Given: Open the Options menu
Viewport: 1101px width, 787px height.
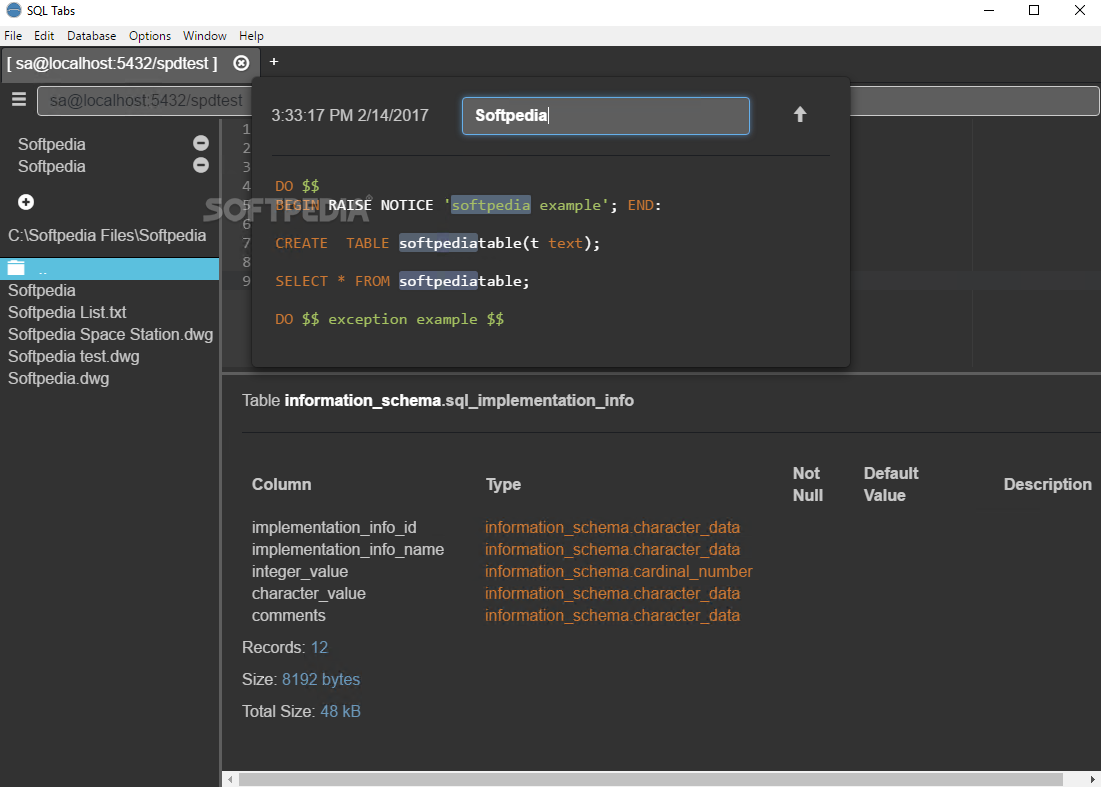Looking at the screenshot, I should coord(150,36).
